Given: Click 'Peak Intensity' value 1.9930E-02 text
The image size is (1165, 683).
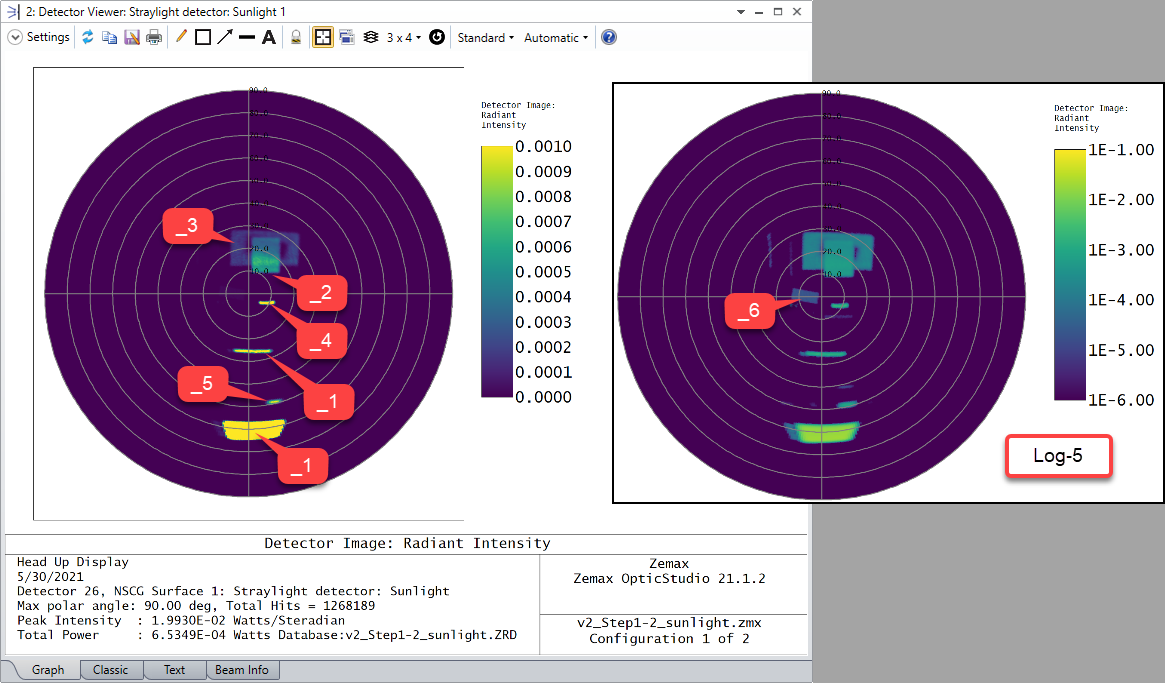Looking at the screenshot, I should pyautogui.click(x=248, y=621).
